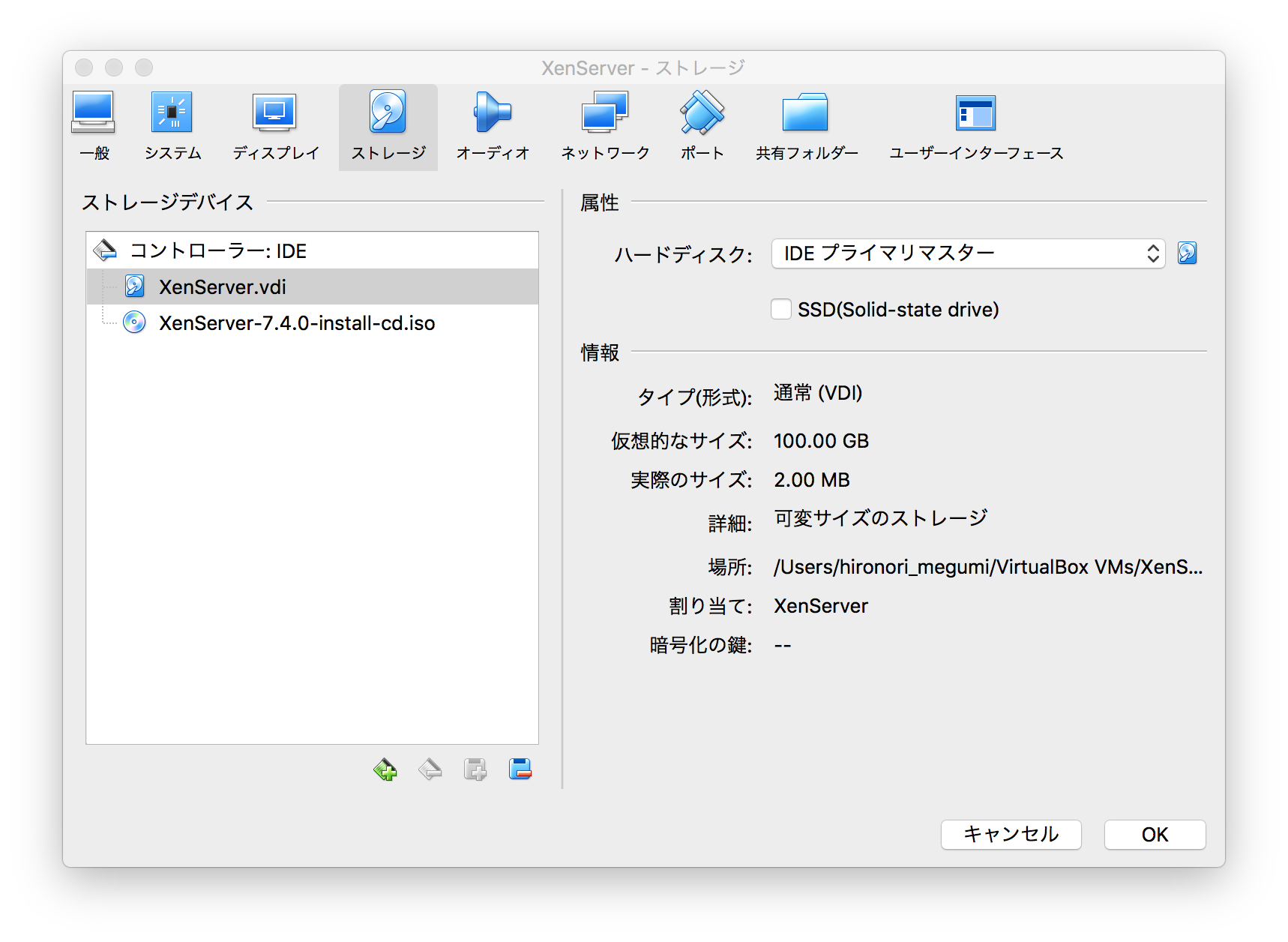Click the 属性 section heading
Screen dimensions: 1288x942
(x=600, y=202)
